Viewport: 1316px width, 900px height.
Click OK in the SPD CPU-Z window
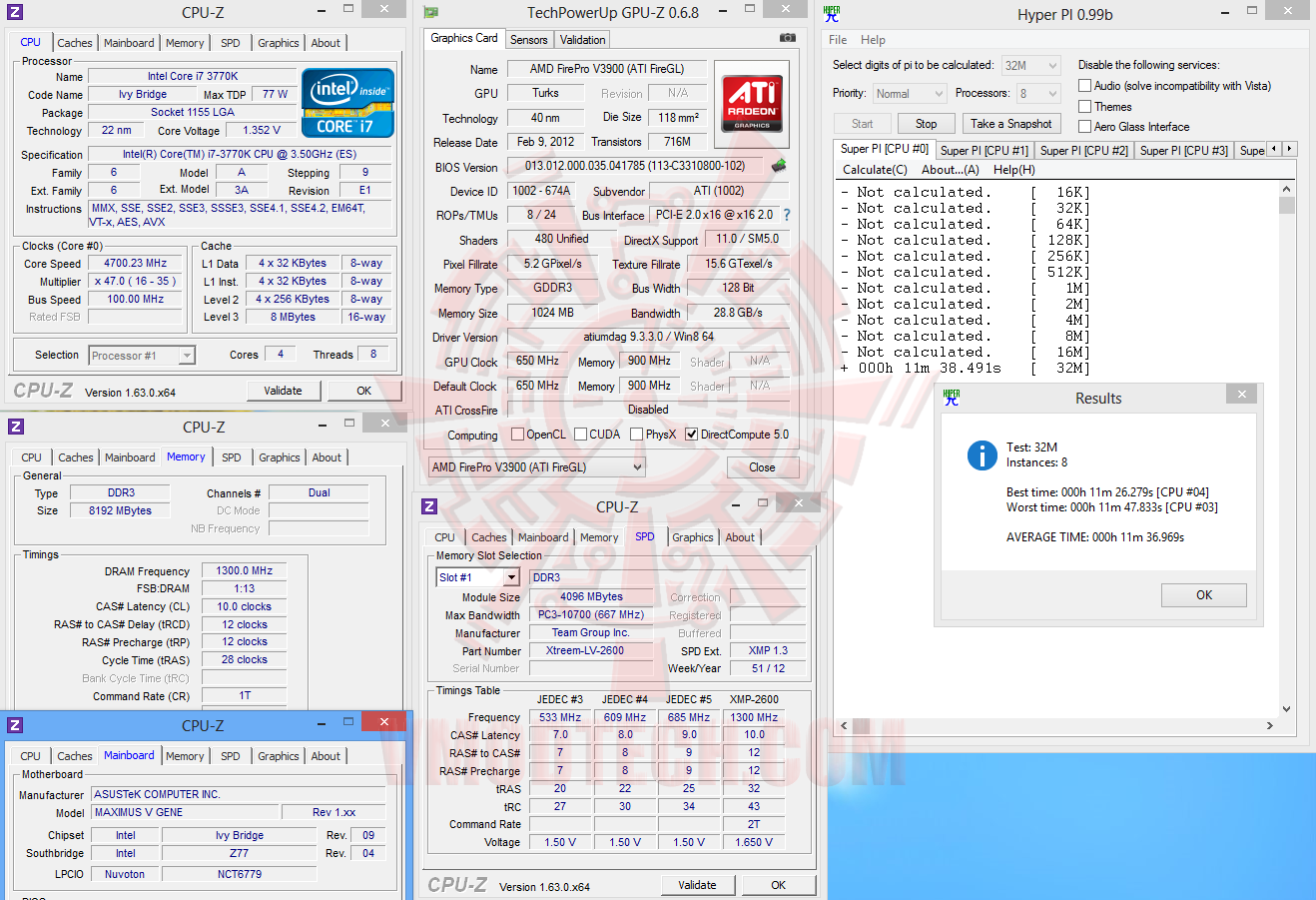[x=779, y=885]
